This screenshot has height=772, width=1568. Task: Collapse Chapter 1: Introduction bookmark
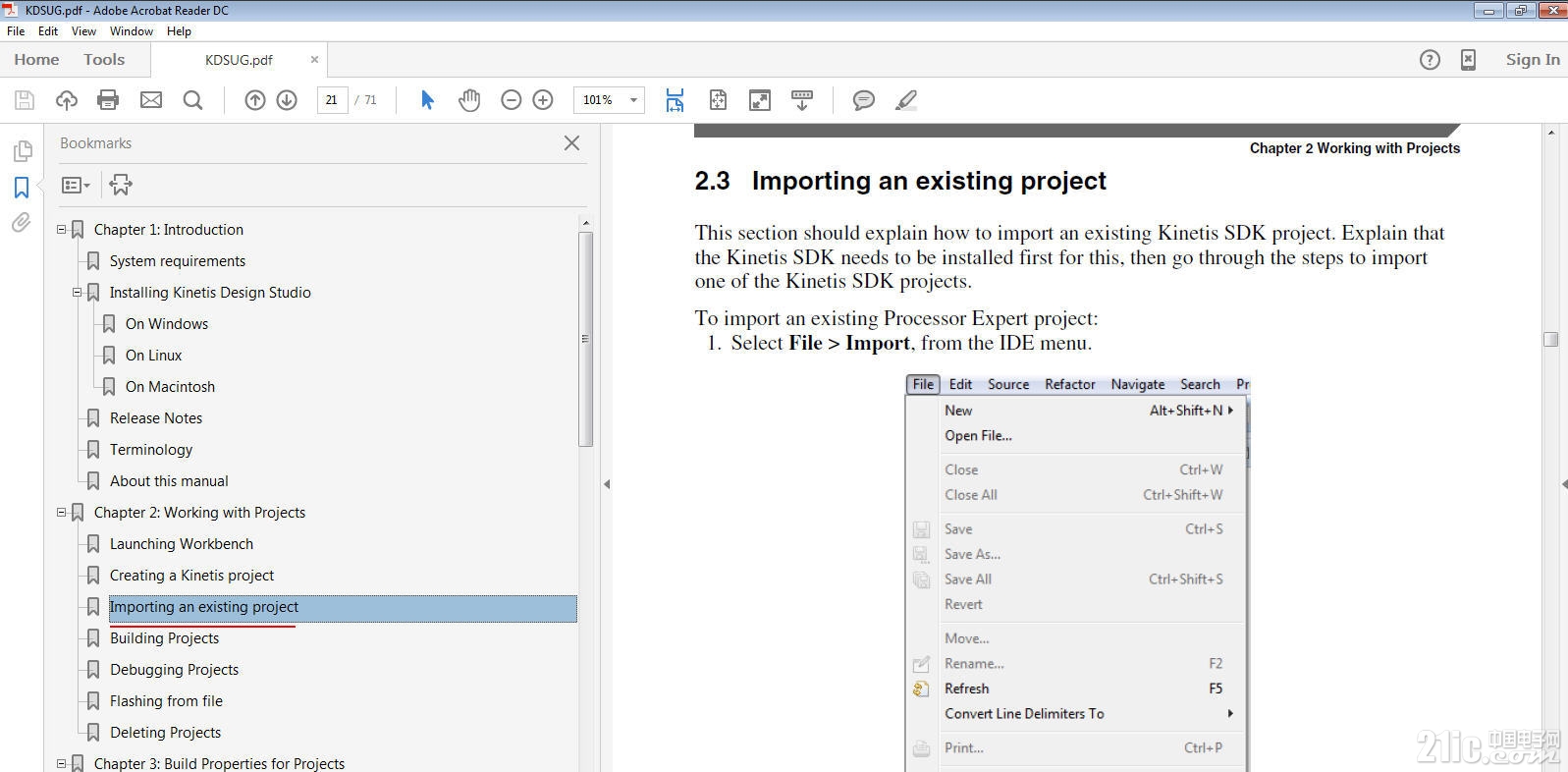click(x=61, y=230)
